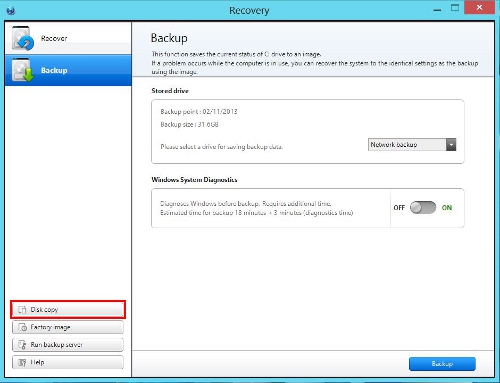Open the Disk copy tool
The width and height of the screenshot is (500, 383).
coord(68,309)
